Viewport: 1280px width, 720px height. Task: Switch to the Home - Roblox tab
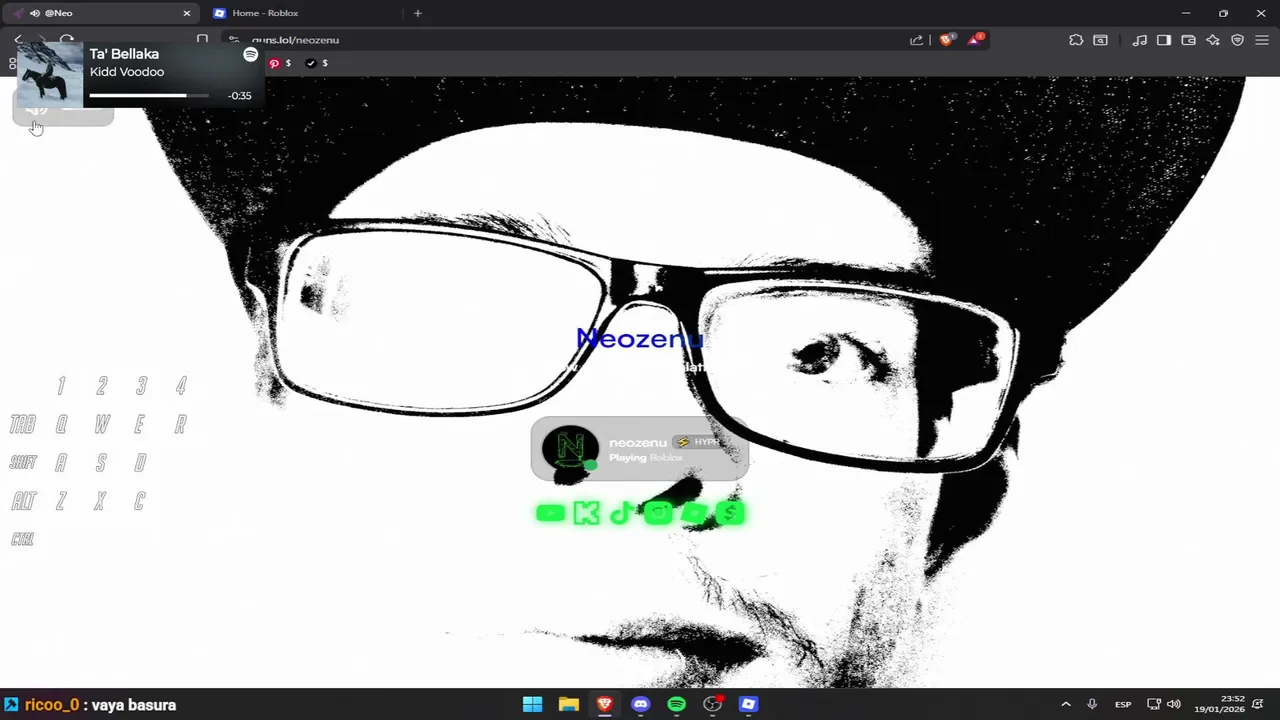click(x=300, y=13)
